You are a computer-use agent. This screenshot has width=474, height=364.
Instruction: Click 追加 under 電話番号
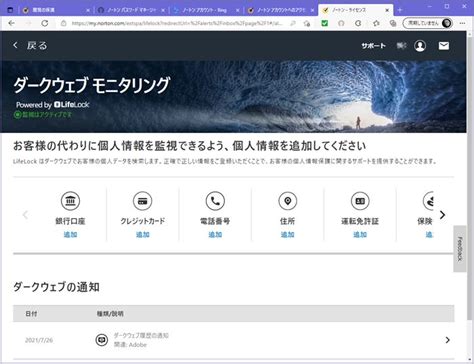(x=215, y=234)
